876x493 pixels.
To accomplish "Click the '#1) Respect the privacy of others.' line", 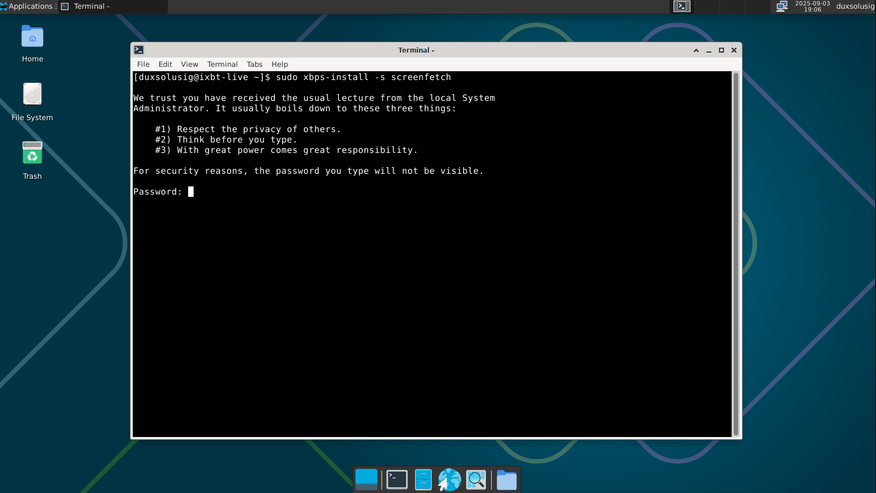I will pos(247,129).
